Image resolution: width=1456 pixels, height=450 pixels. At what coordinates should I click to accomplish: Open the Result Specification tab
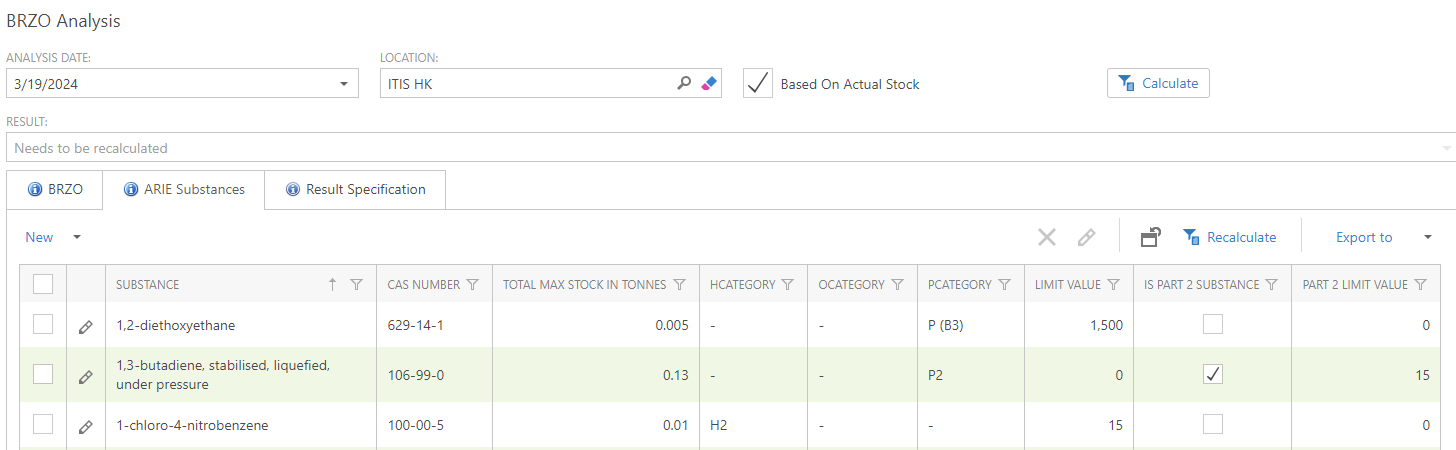(355, 189)
